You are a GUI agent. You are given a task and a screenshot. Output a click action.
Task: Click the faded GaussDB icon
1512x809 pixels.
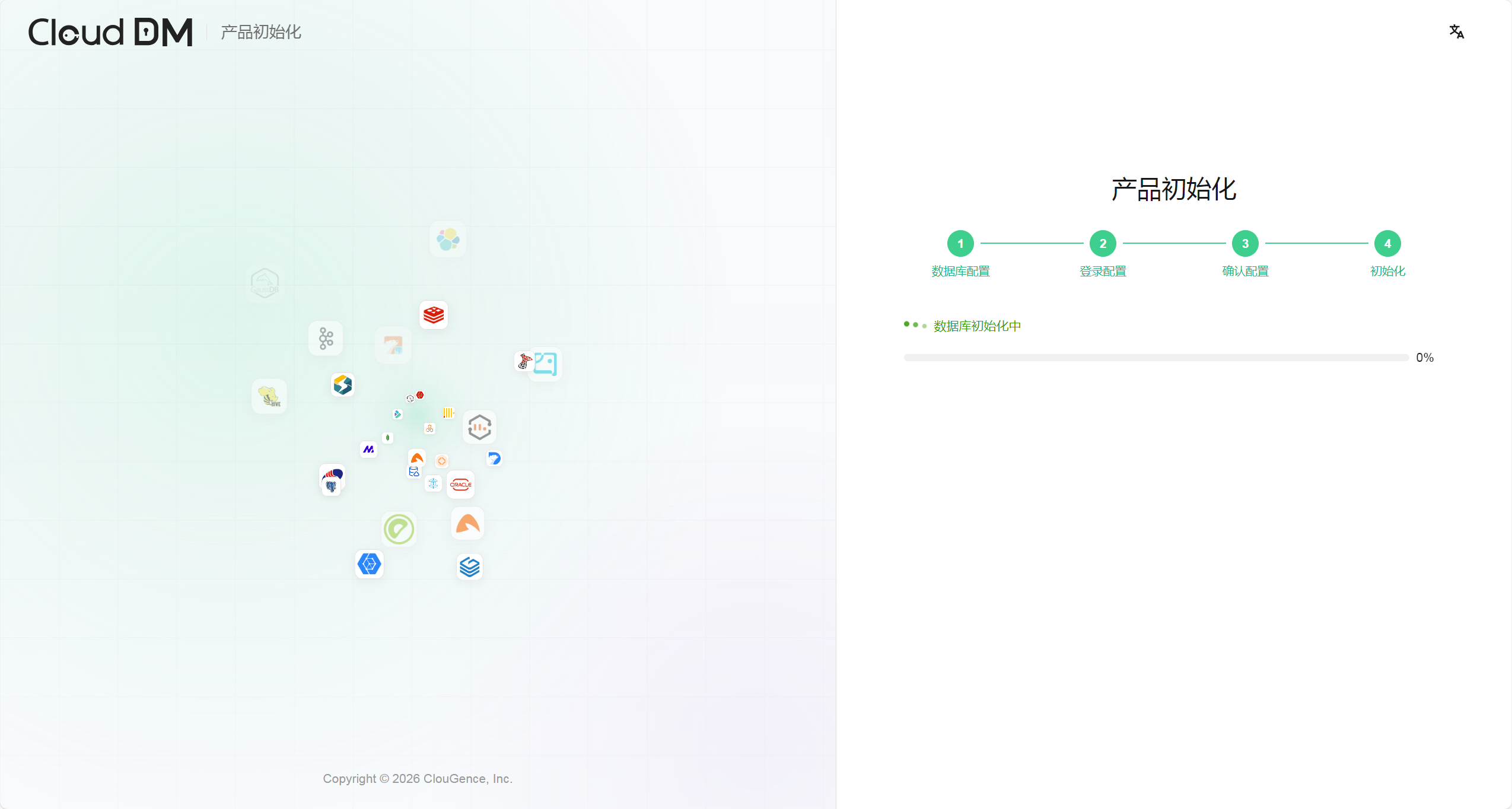(x=265, y=283)
